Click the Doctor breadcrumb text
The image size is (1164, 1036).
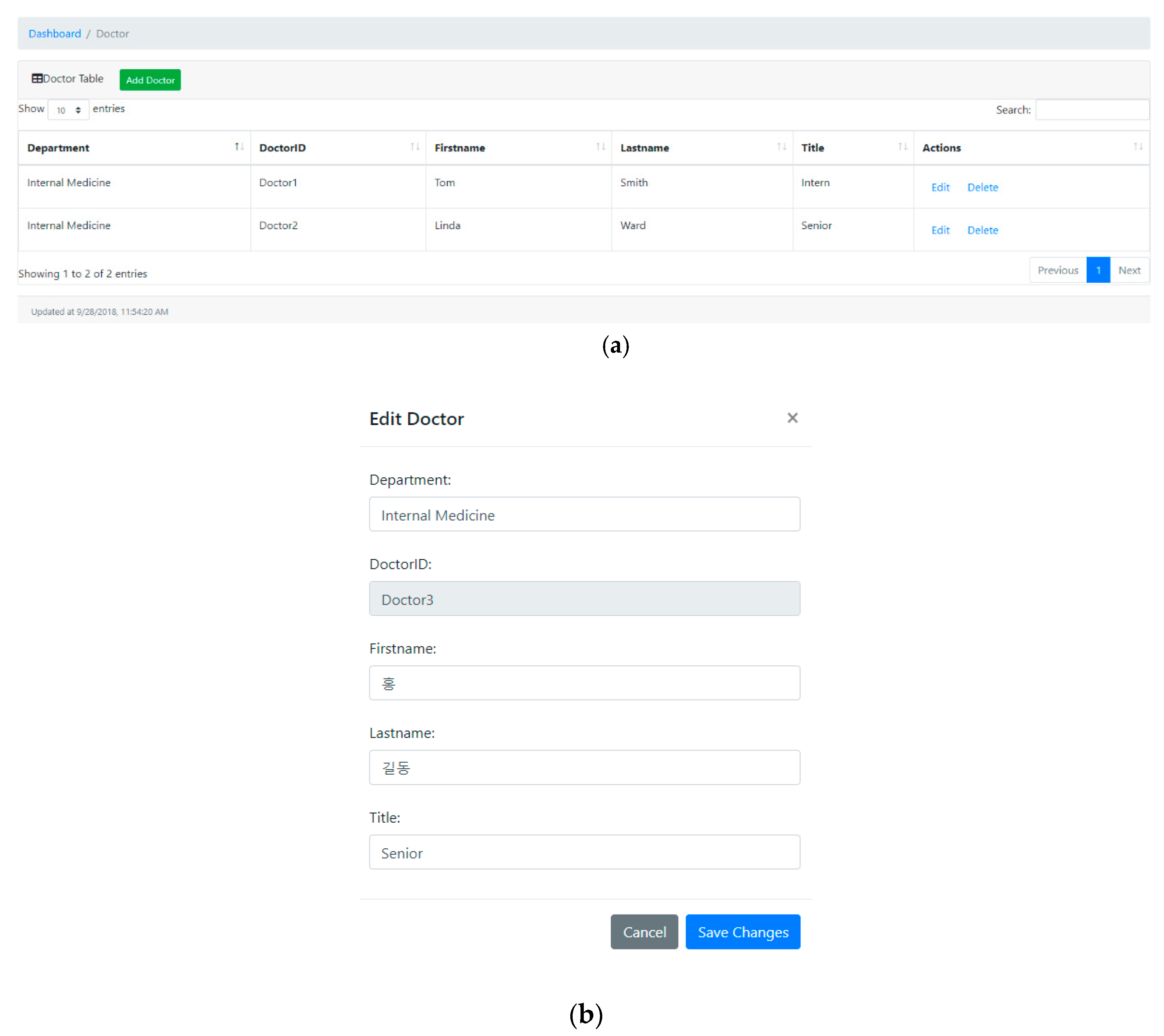click(112, 34)
